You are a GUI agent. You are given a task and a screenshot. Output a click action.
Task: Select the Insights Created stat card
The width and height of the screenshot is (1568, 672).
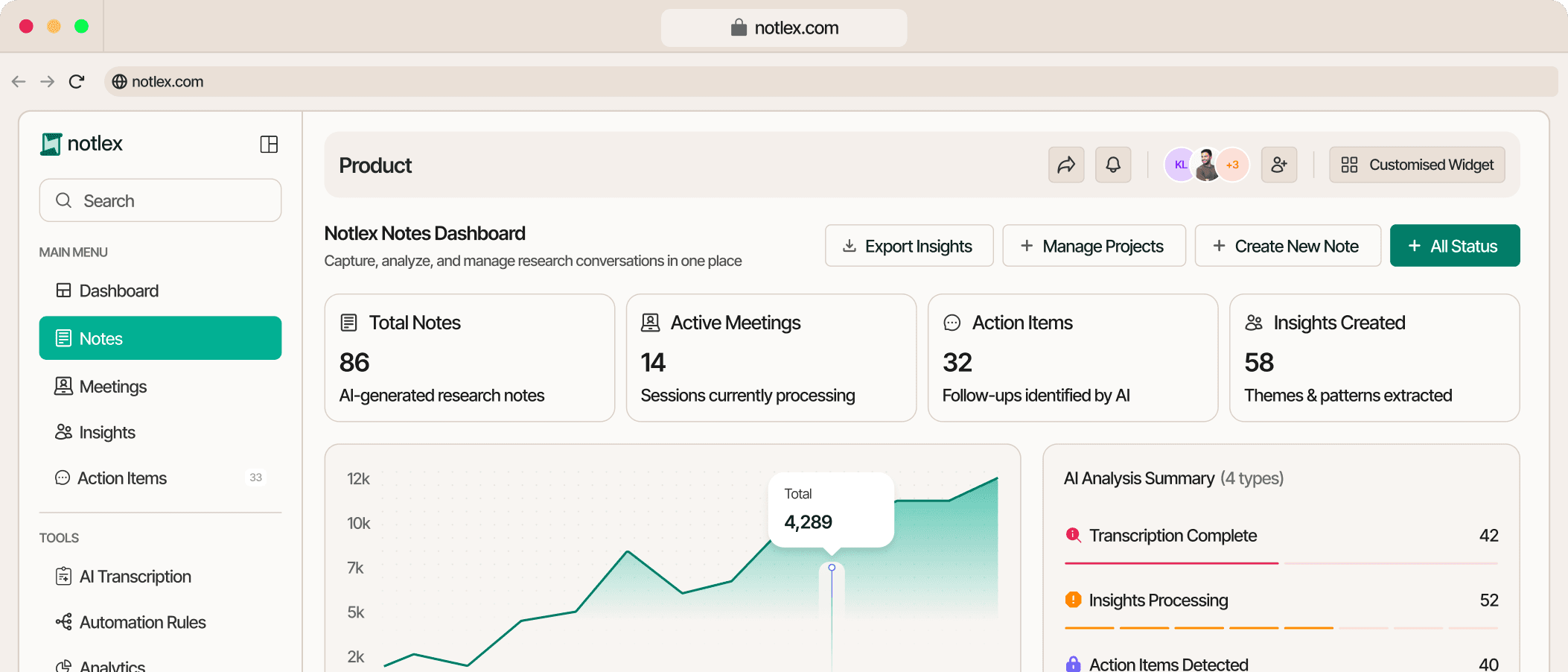pyautogui.click(x=1374, y=358)
